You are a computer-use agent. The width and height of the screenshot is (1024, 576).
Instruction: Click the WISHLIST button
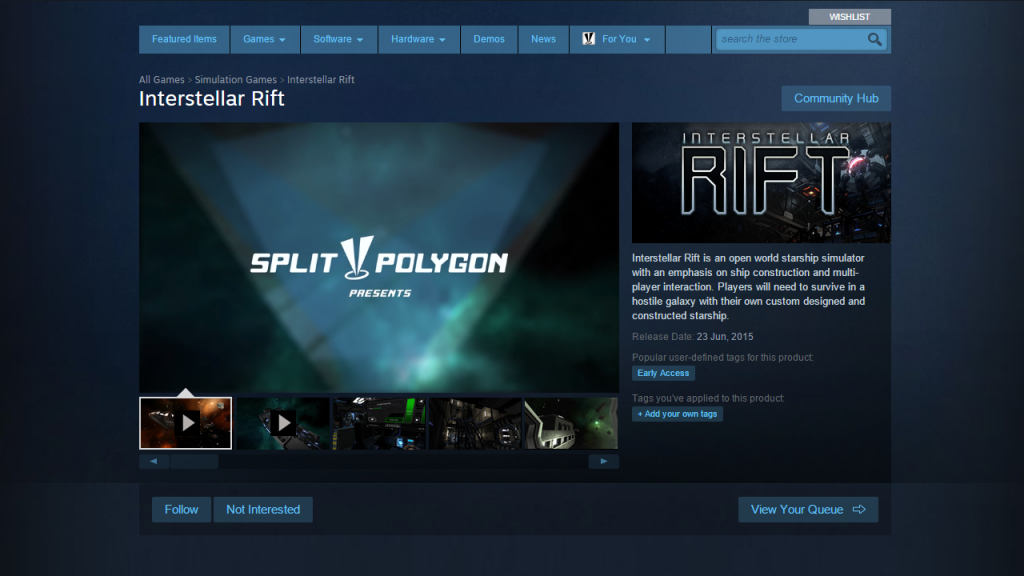850,17
